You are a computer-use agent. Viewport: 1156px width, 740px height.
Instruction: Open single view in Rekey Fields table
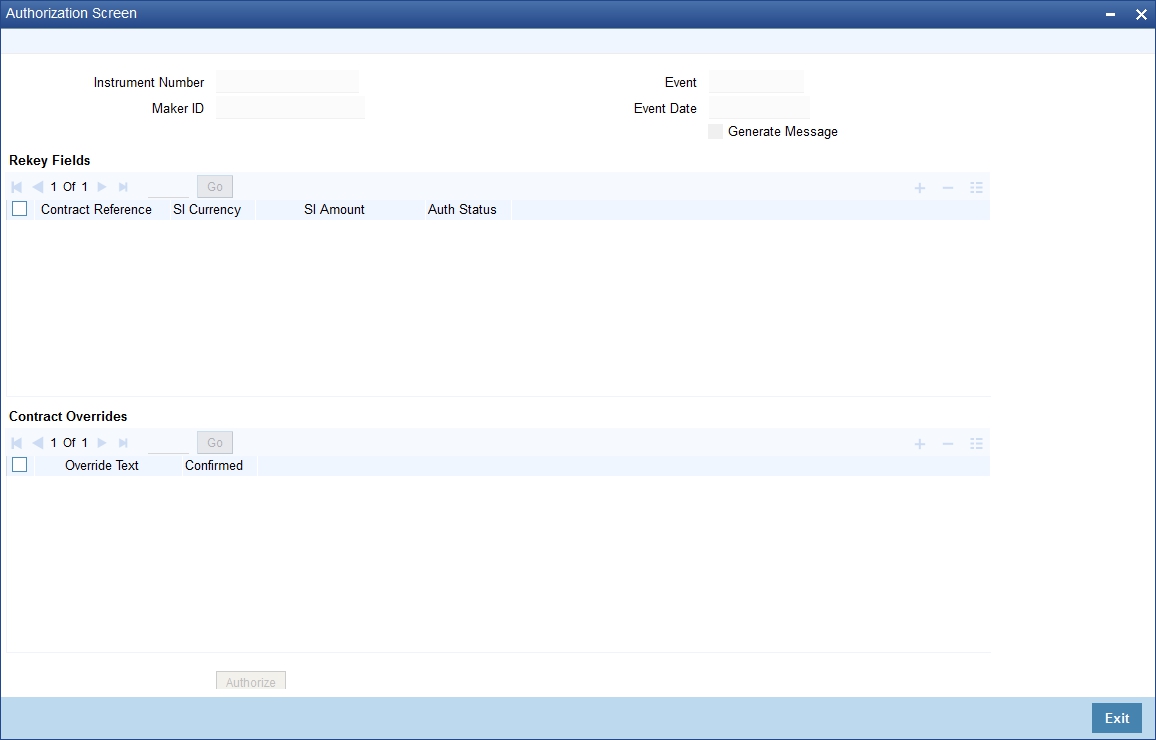(976, 188)
